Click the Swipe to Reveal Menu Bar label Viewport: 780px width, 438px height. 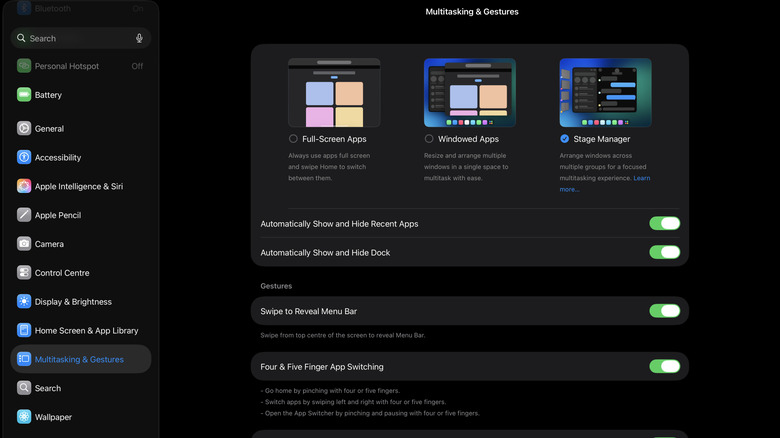(308, 311)
